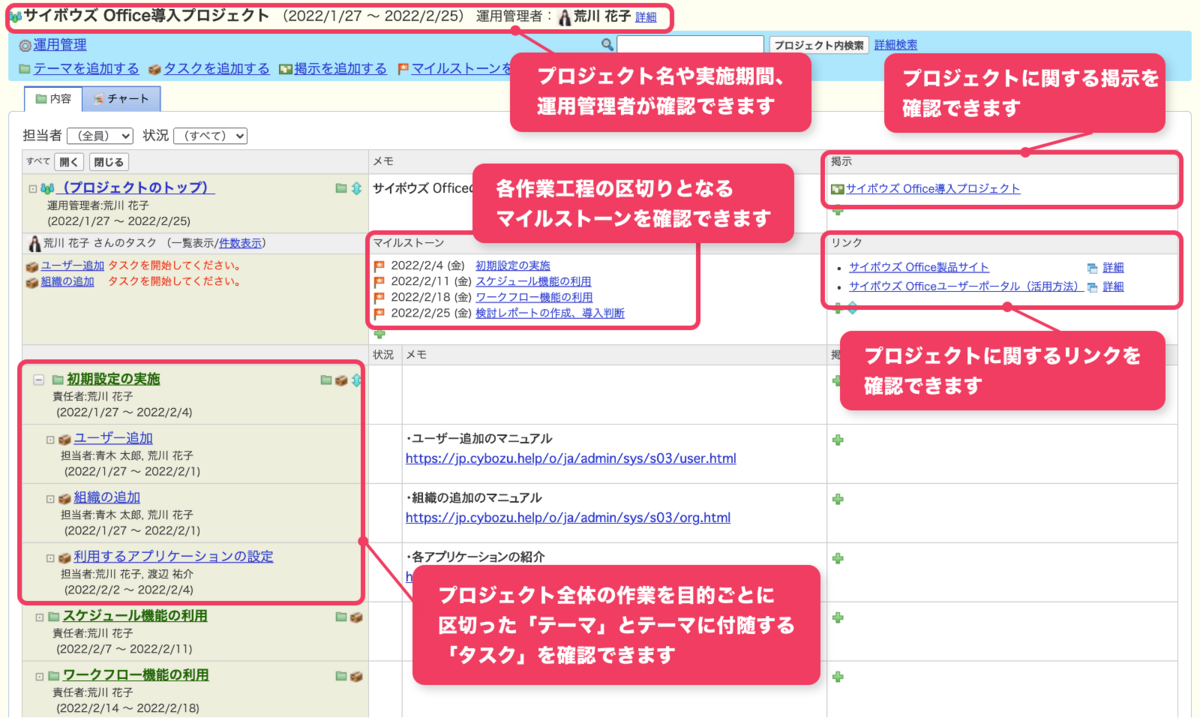
Task: Switch to the 内容 tab
Action: coord(53,99)
